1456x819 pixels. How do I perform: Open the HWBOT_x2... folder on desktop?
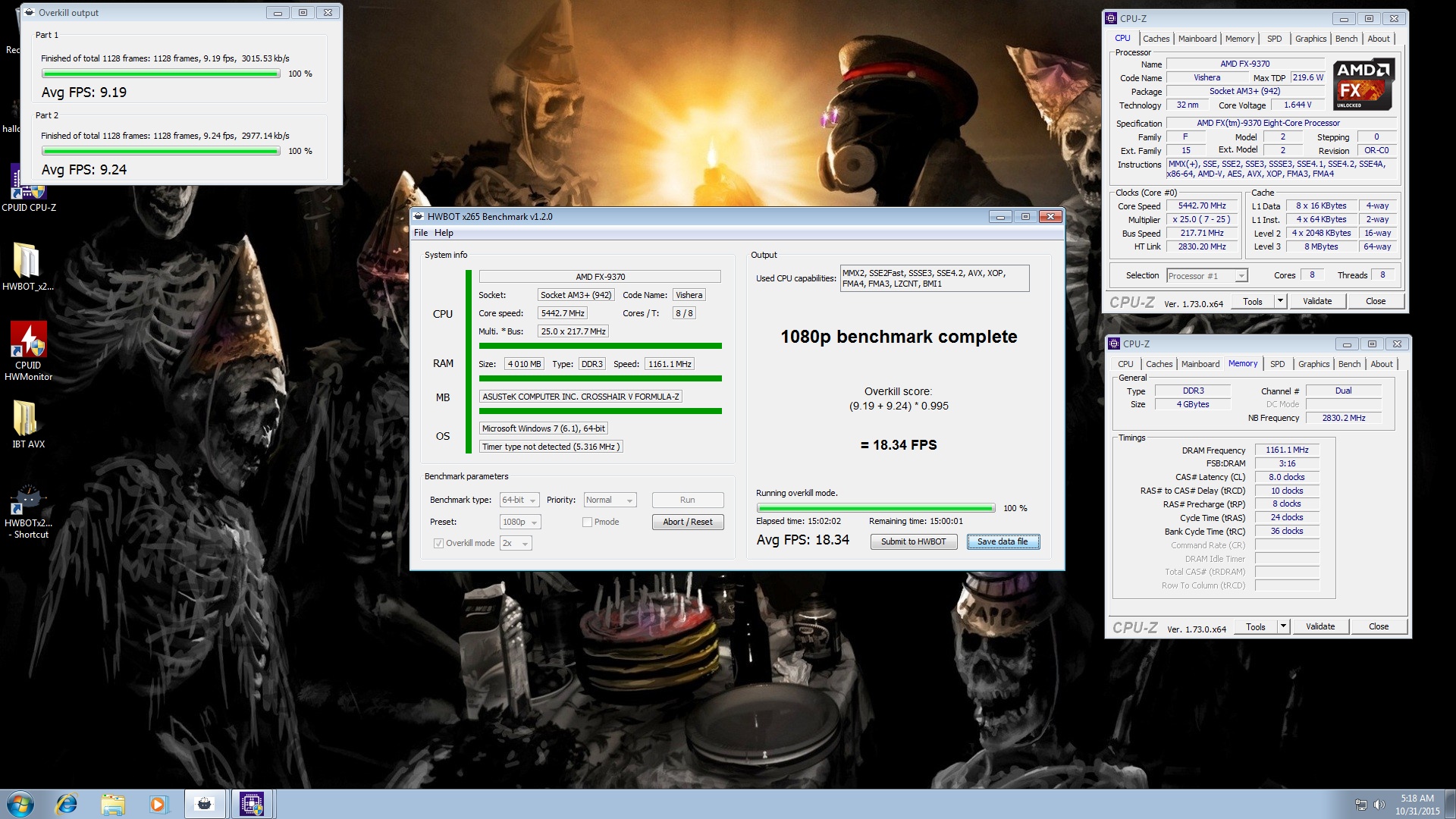[28, 267]
